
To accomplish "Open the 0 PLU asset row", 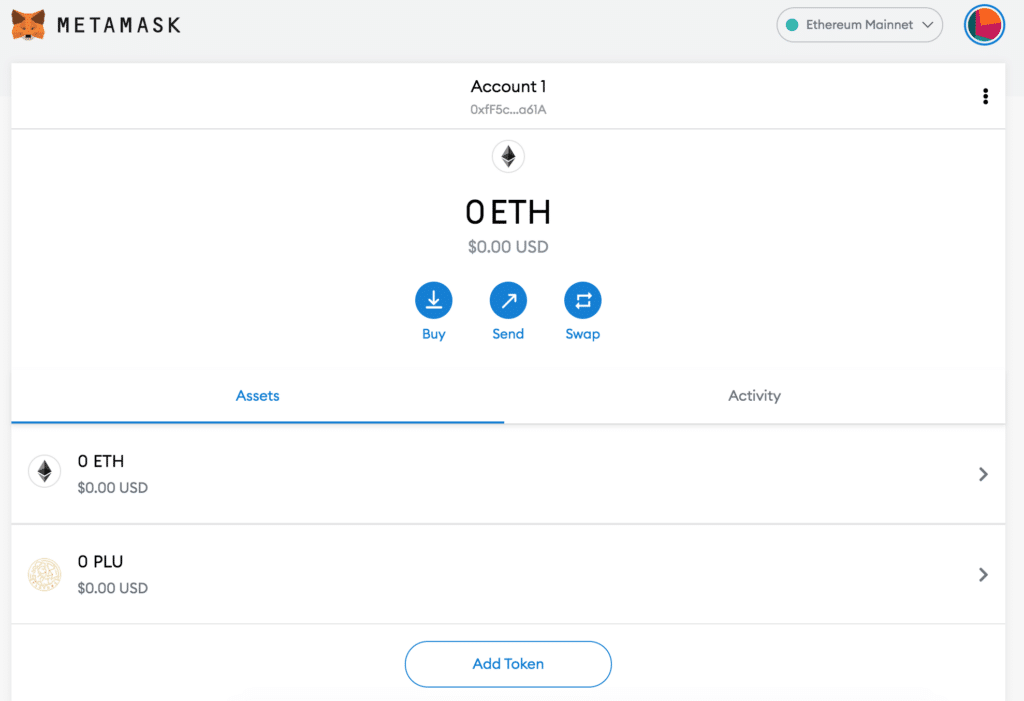I will (508, 574).
